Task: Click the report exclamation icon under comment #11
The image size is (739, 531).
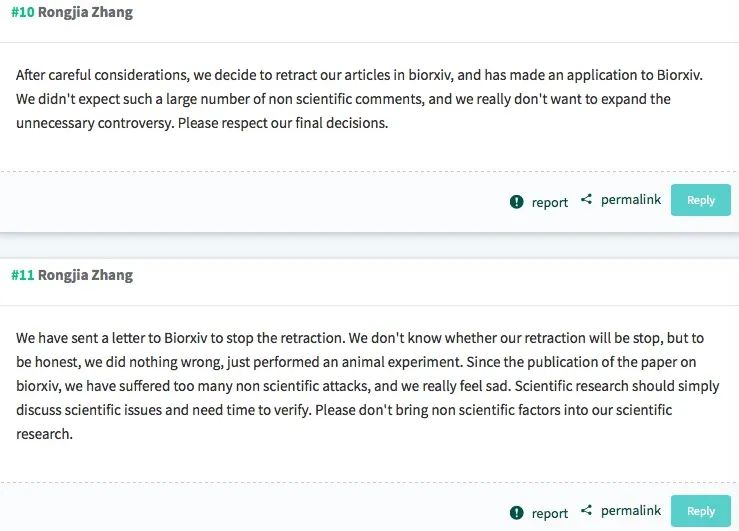Action: 516,512
